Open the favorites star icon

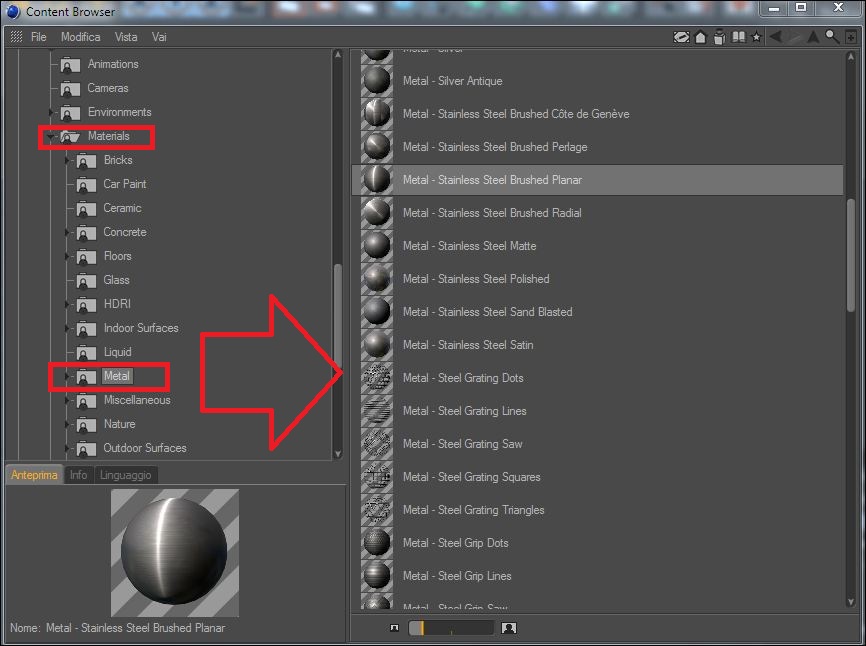pyautogui.click(x=756, y=37)
